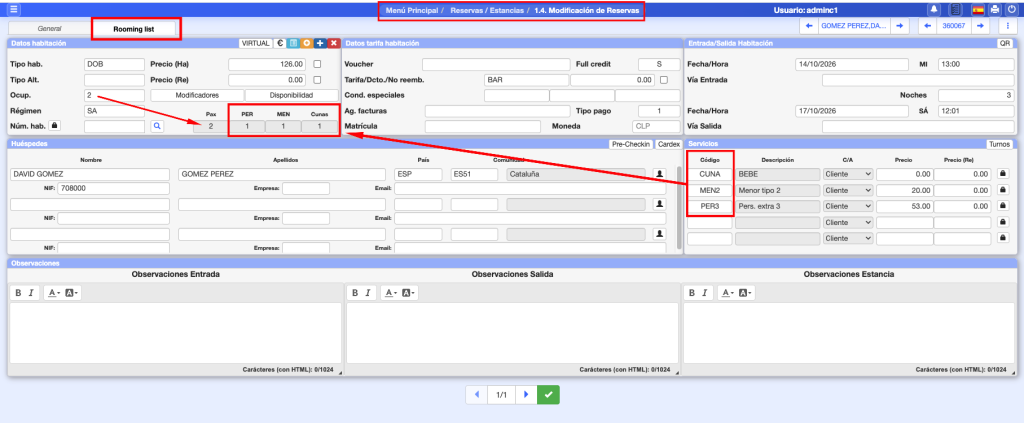Open the Modificadores button

[197, 95]
